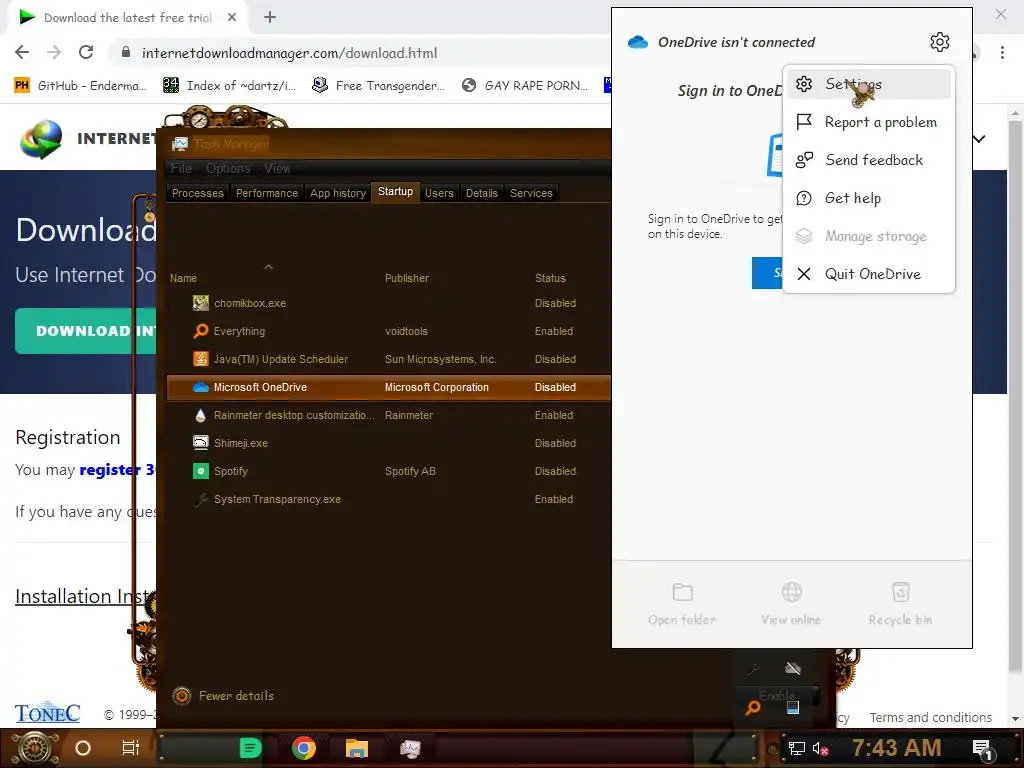The width and height of the screenshot is (1024, 768).
Task: Click the Microsoft OneDrive cloud icon row
Action: click(200, 387)
